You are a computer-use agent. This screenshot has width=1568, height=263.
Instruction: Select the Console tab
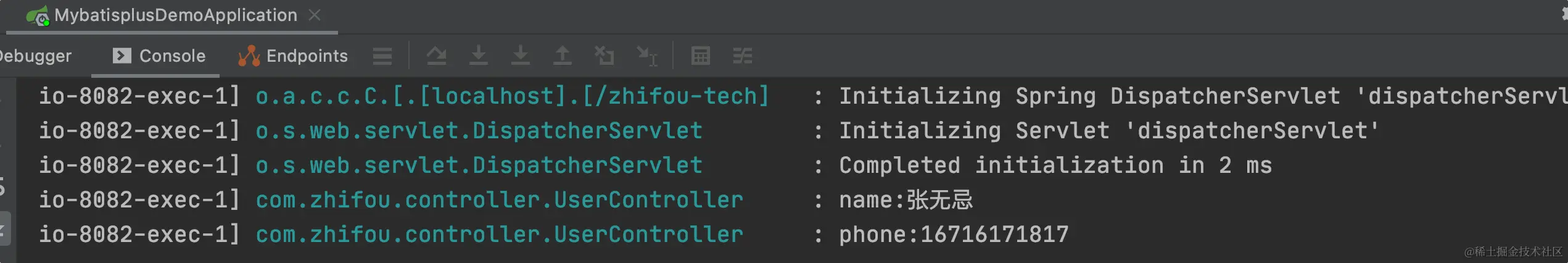[x=159, y=56]
